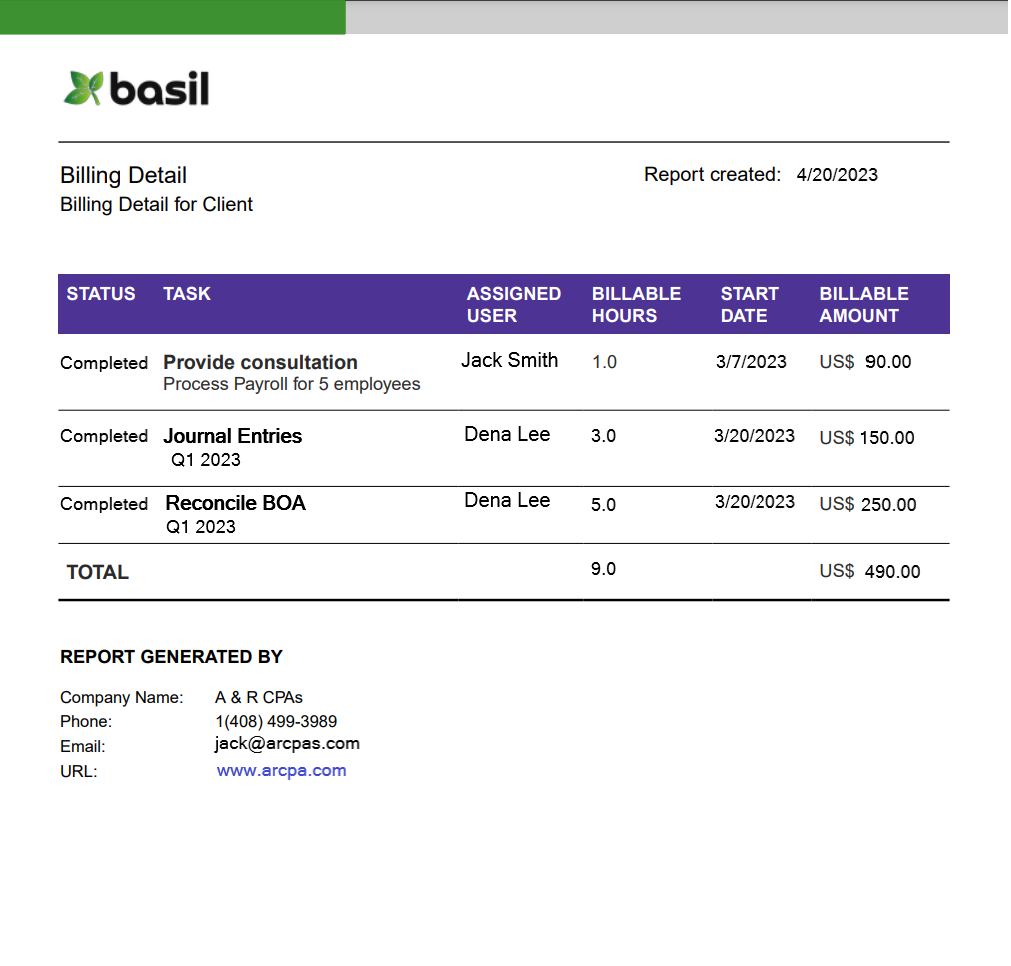
Task: Click the jack@arcpas.com email address
Action: (x=287, y=744)
